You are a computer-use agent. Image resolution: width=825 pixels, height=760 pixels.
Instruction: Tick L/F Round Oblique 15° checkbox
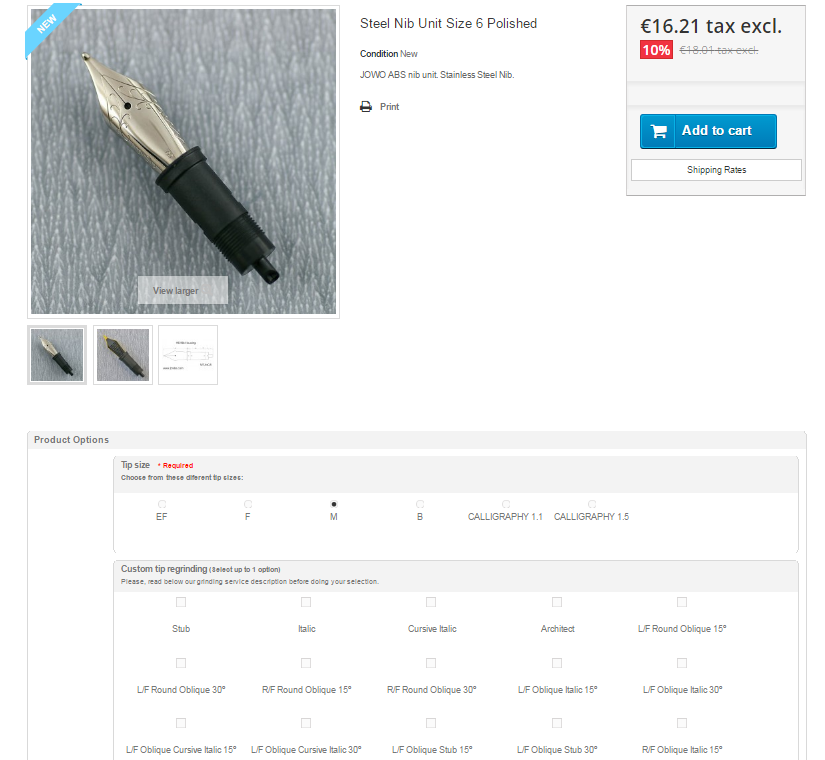[682, 602]
